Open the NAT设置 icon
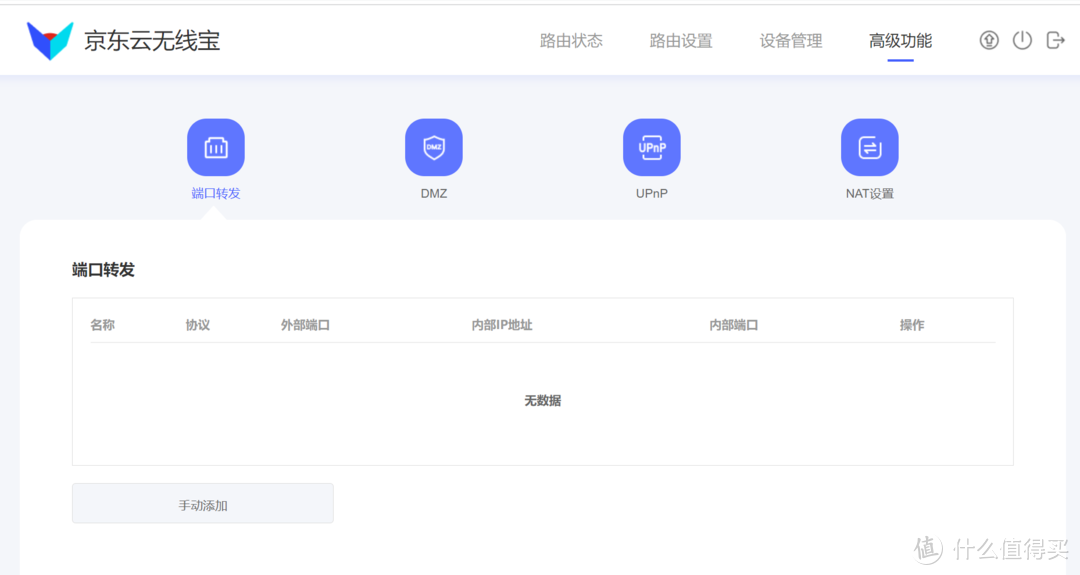The height and width of the screenshot is (575, 1080). coord(869,147)
